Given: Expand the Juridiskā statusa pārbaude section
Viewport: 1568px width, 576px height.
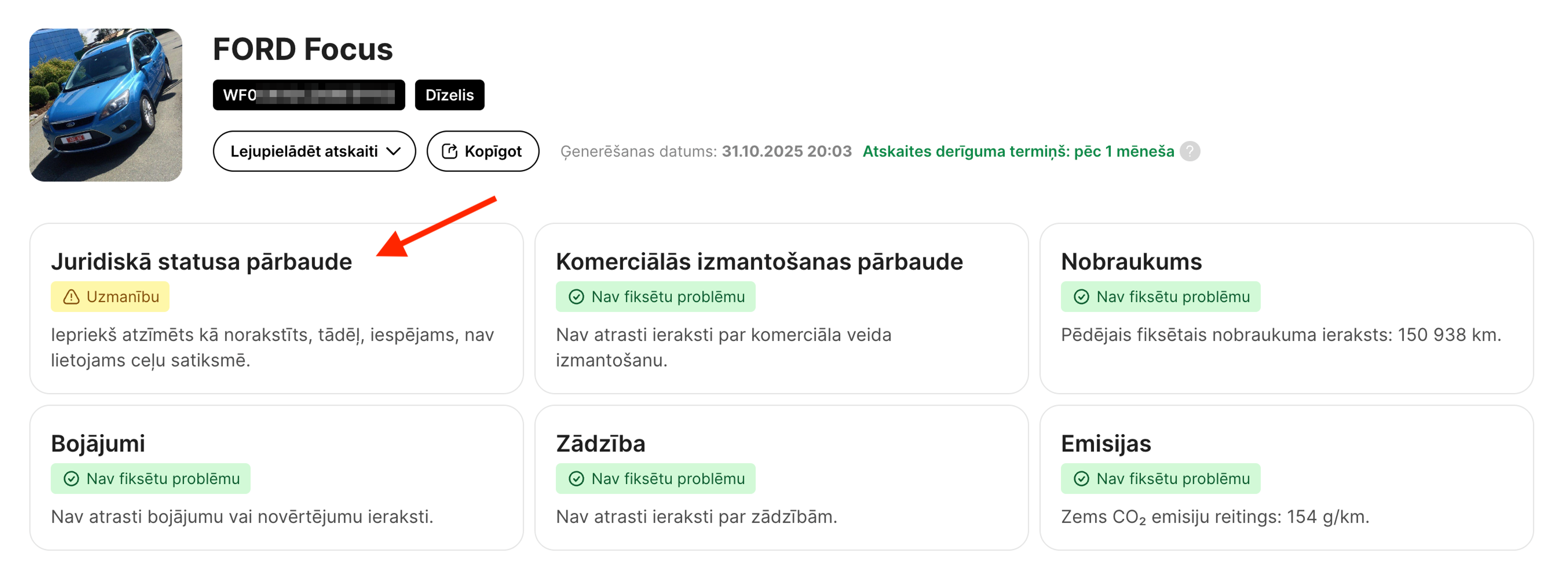Looking at the screenshot, I should pyautogui.click(x=201, y=261).
